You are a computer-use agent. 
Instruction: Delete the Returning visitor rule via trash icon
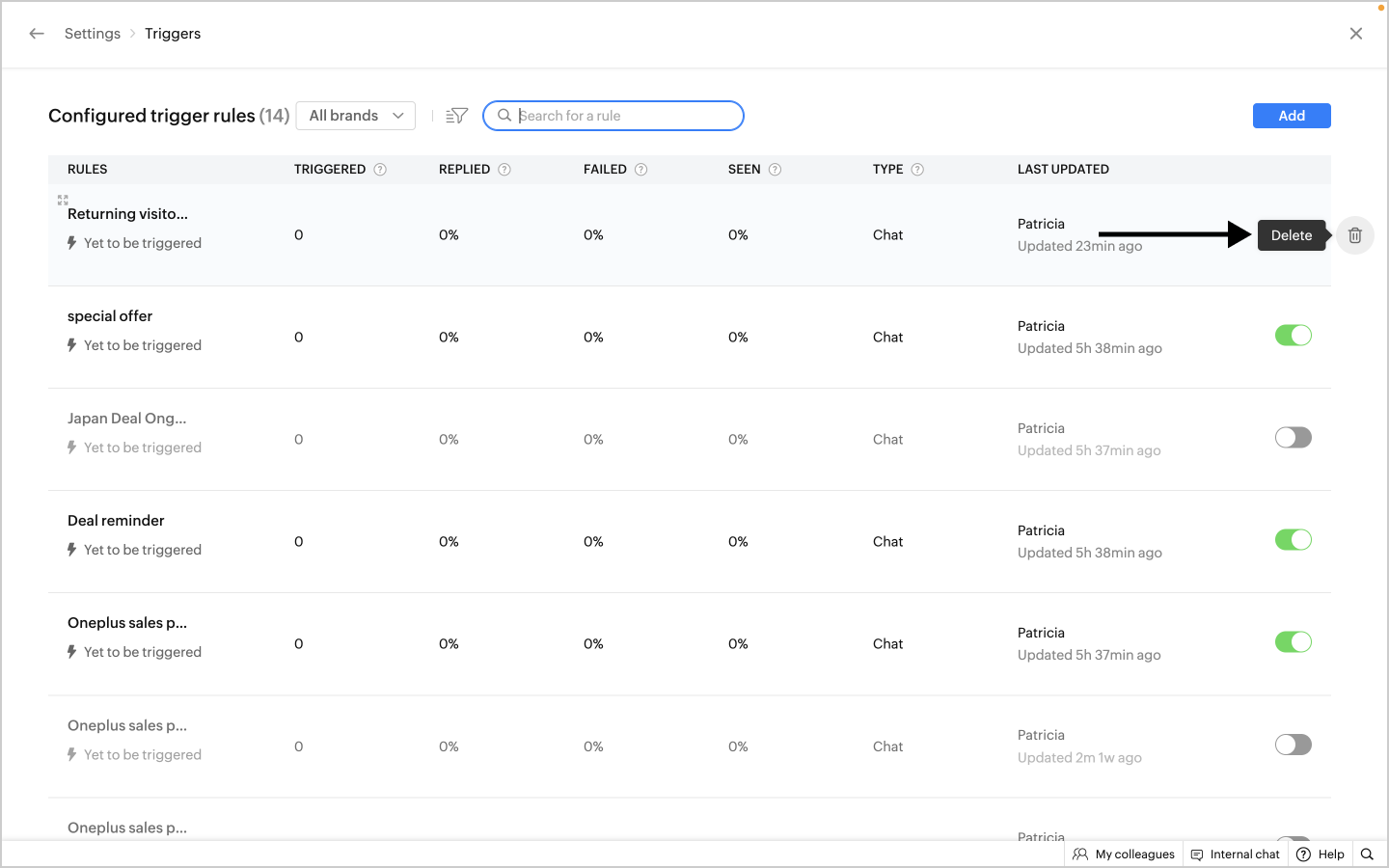(1354, 235)
